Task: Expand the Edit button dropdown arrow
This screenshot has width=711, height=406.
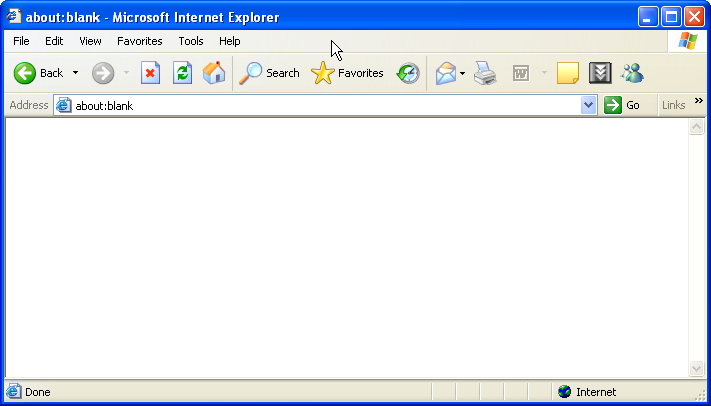Action: point(544,73)
